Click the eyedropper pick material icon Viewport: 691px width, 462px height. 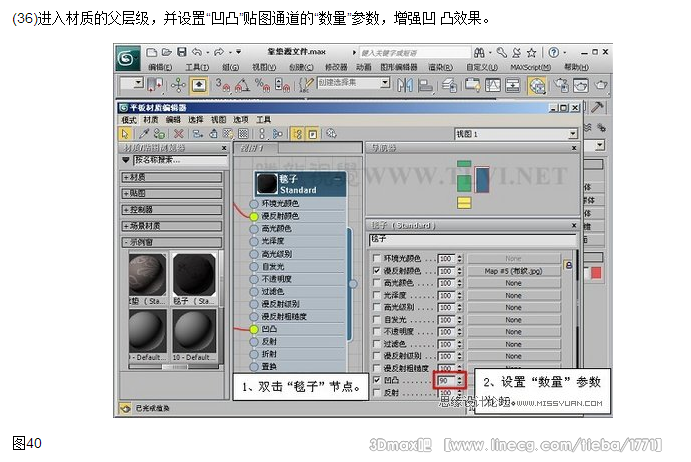point(143,132)
